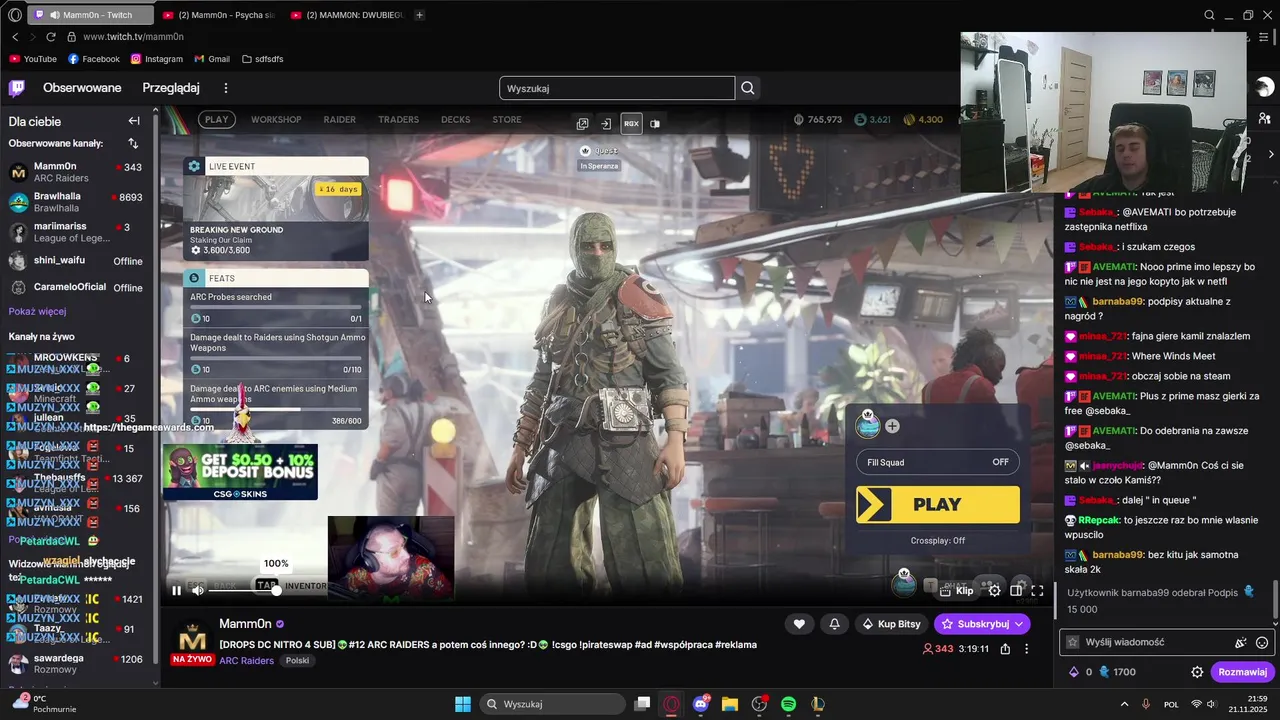Focus the Wyszukaj search box on Twitch

click(x=617, y=88)
